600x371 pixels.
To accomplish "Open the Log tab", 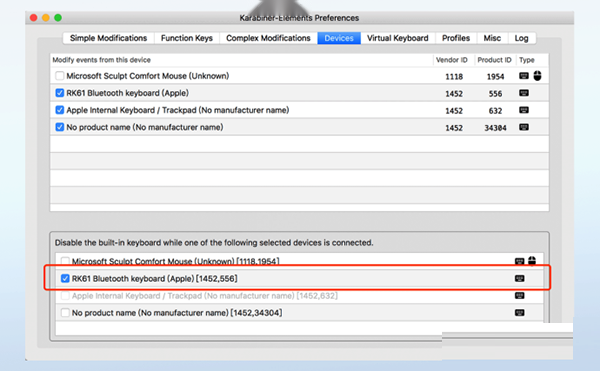I will click(521, 38).
